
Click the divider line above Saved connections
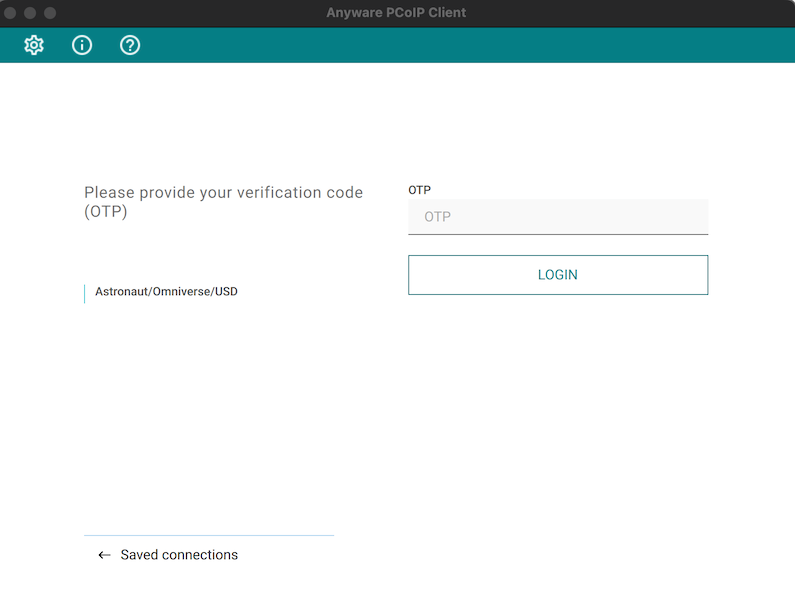(208, 535)
